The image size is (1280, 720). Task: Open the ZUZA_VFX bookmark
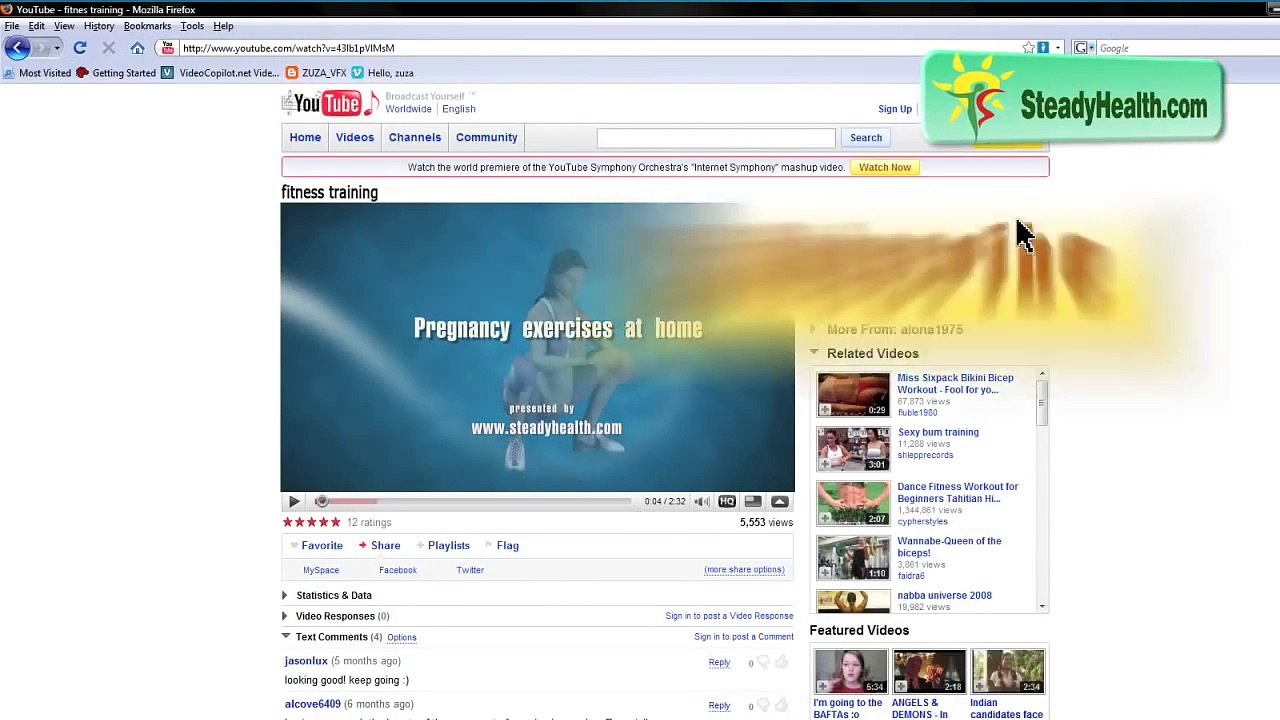point(316,73)
